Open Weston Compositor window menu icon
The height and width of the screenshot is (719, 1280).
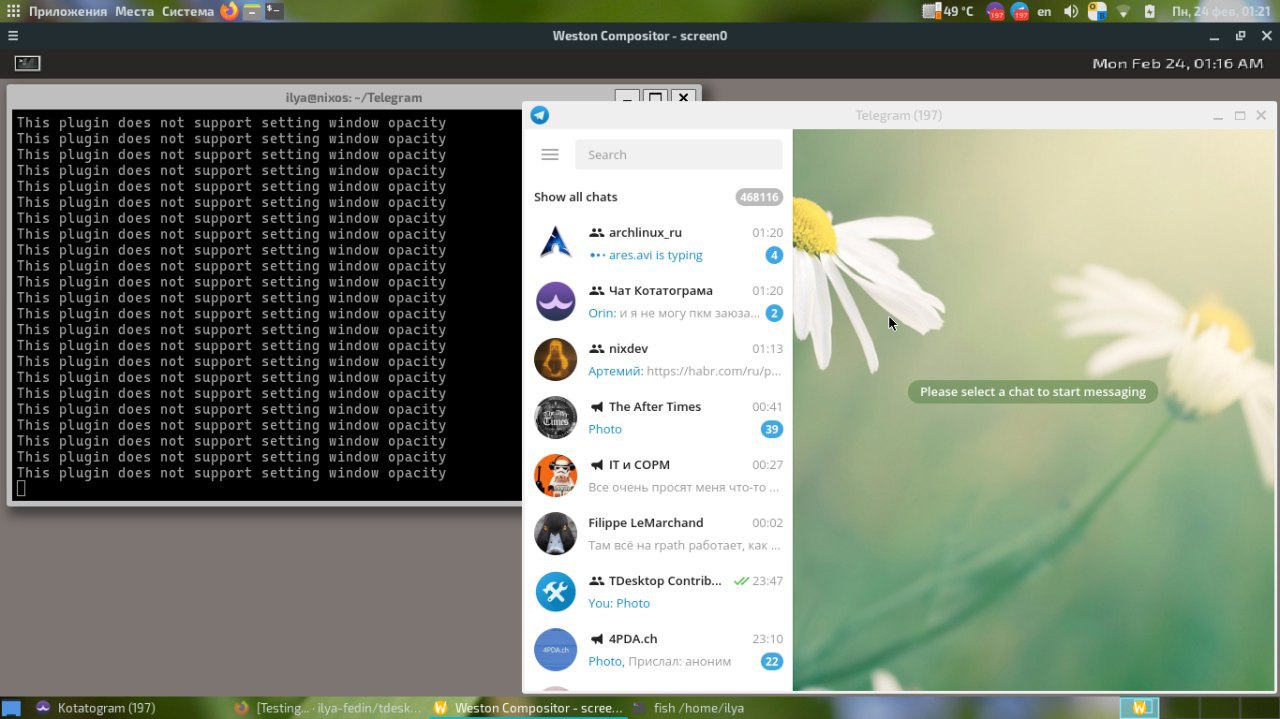(12, 35)
